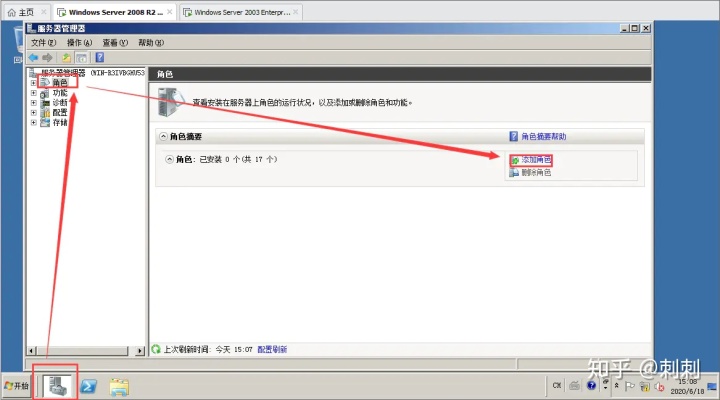Maximize the 服务器管理器 window

(x=635, y=28)
